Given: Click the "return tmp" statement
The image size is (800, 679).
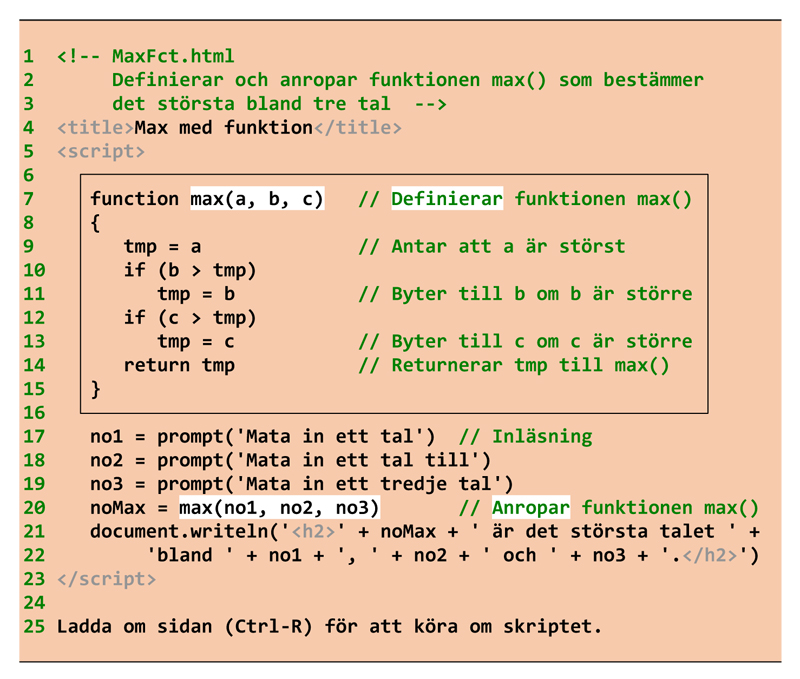Looking at the screenshot, I should coord(179,365).
